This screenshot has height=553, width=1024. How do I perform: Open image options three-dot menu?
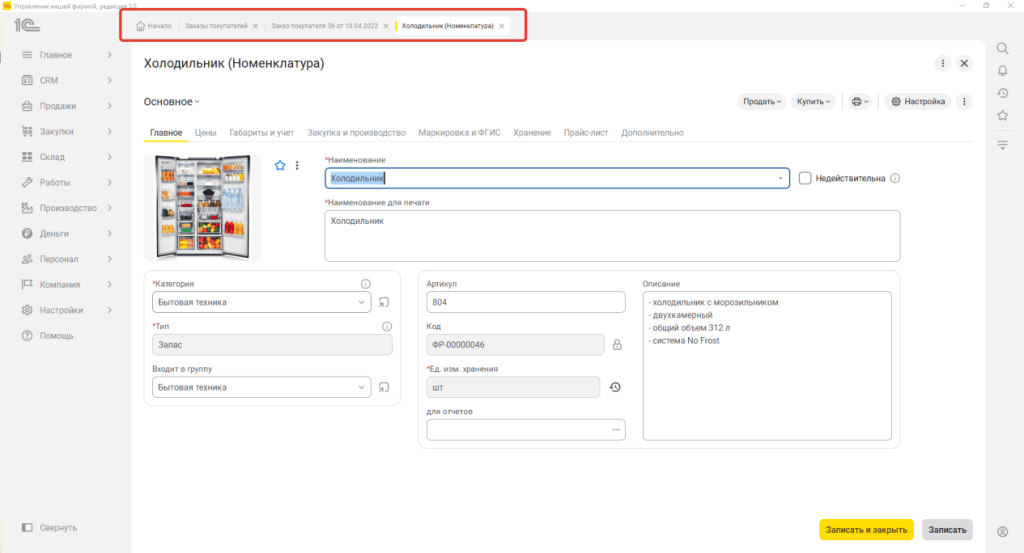pyautogui.click(x=297, y=165)
